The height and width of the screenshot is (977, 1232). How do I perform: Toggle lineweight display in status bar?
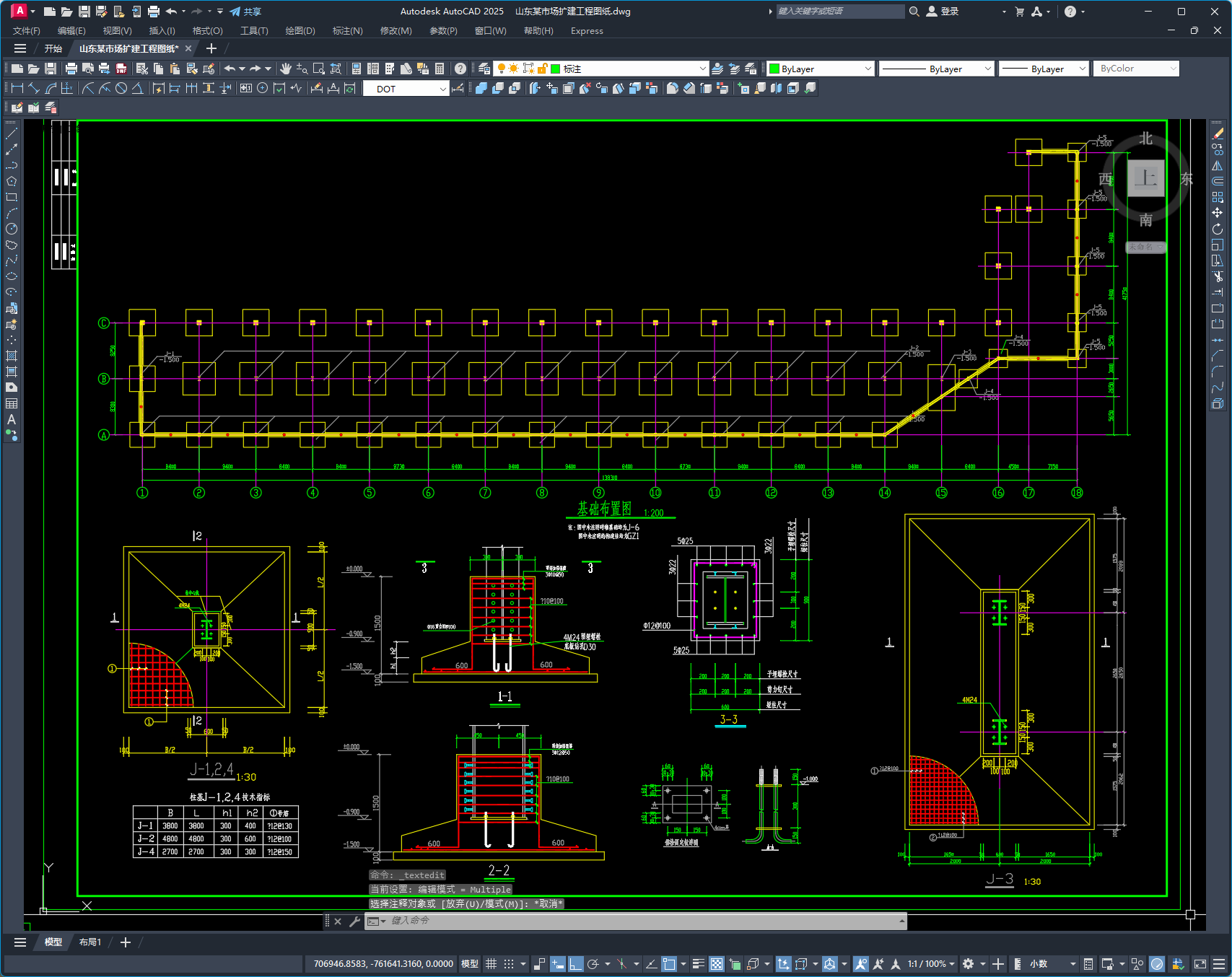tap(698, 963)
